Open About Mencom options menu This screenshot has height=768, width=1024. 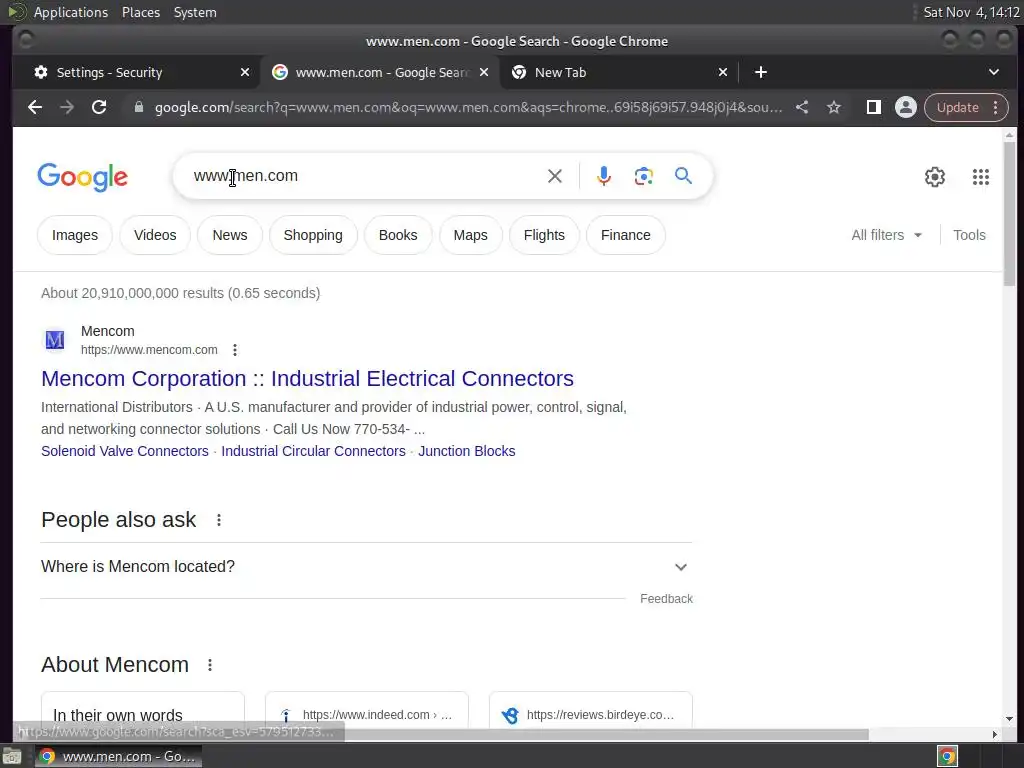pos(210,665)
